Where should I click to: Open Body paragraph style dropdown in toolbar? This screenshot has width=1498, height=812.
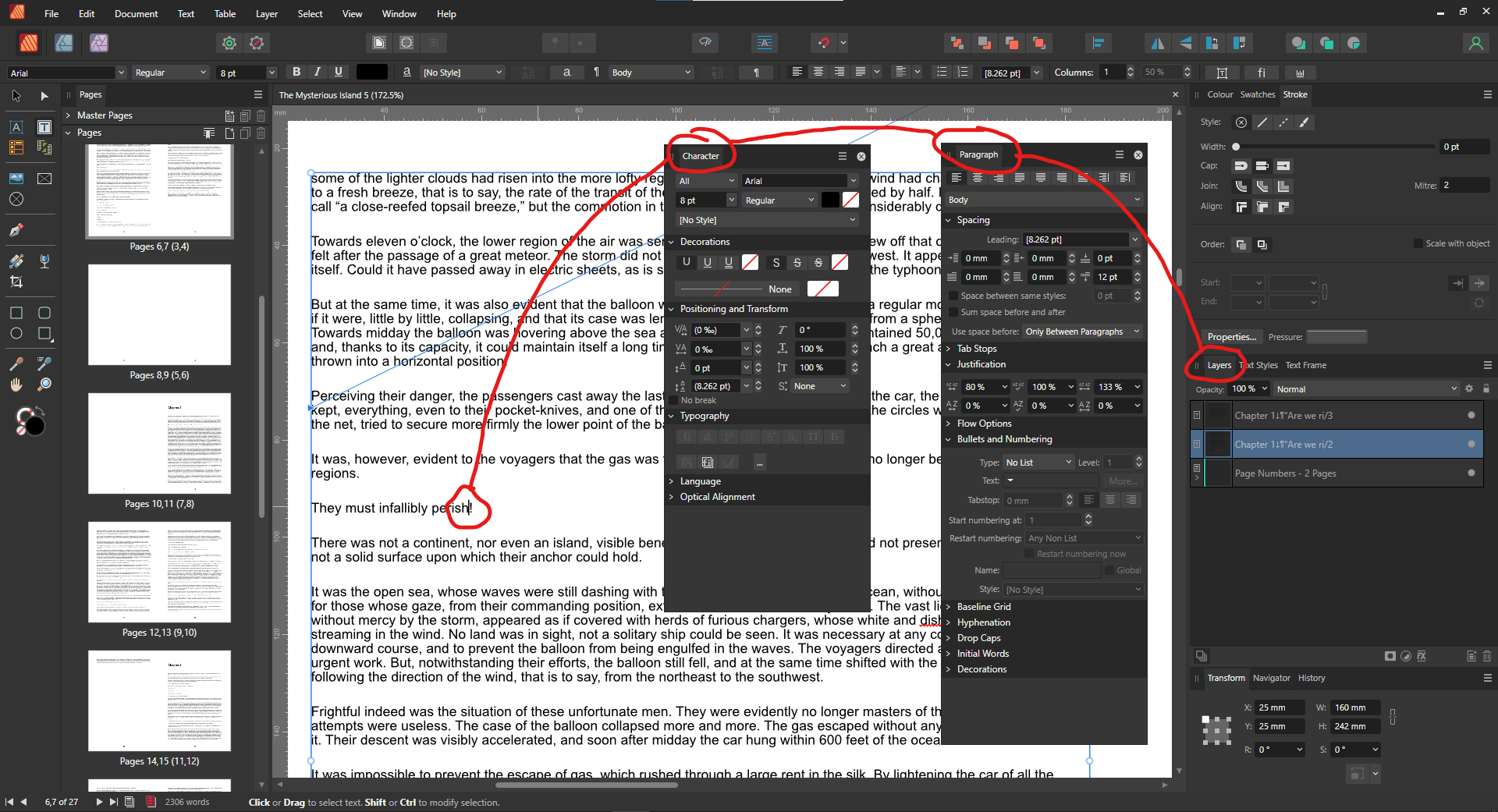pos(651,73)
